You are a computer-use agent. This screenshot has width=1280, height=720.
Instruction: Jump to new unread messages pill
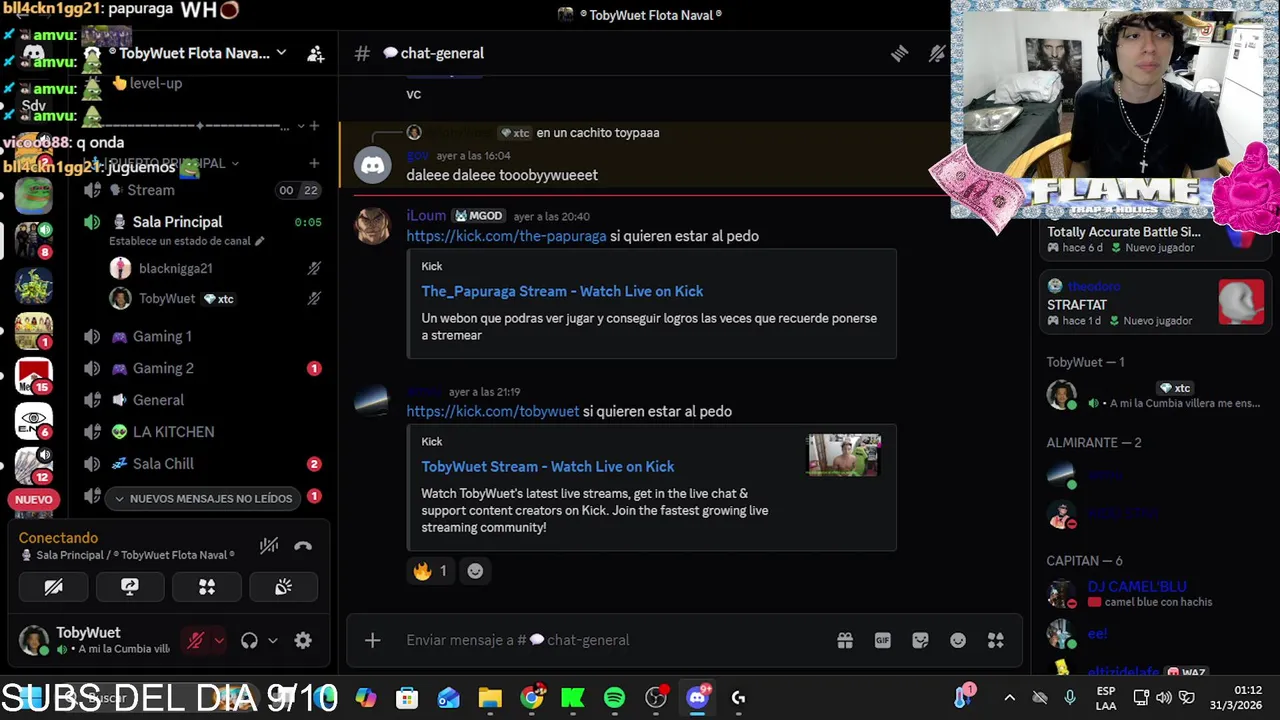203,498
